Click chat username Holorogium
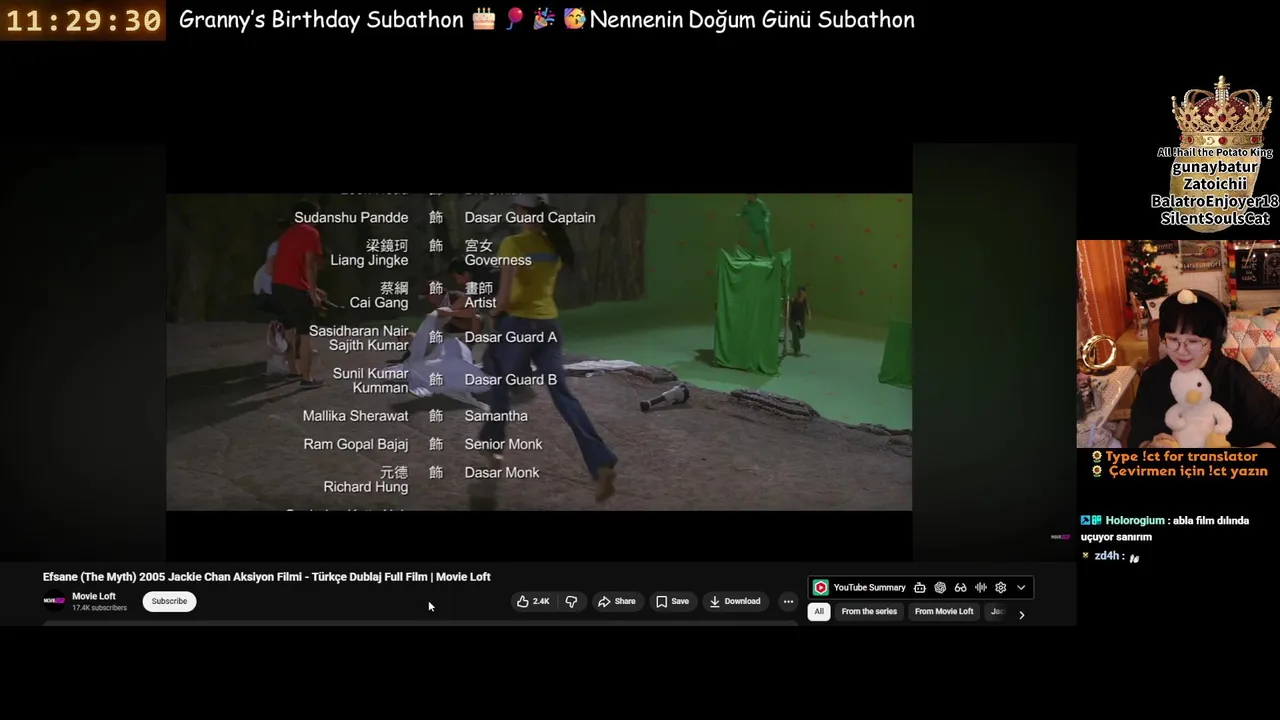The width and height of the screenshot is (1280, 720). pyautogui.click(x=1135, y=521)
